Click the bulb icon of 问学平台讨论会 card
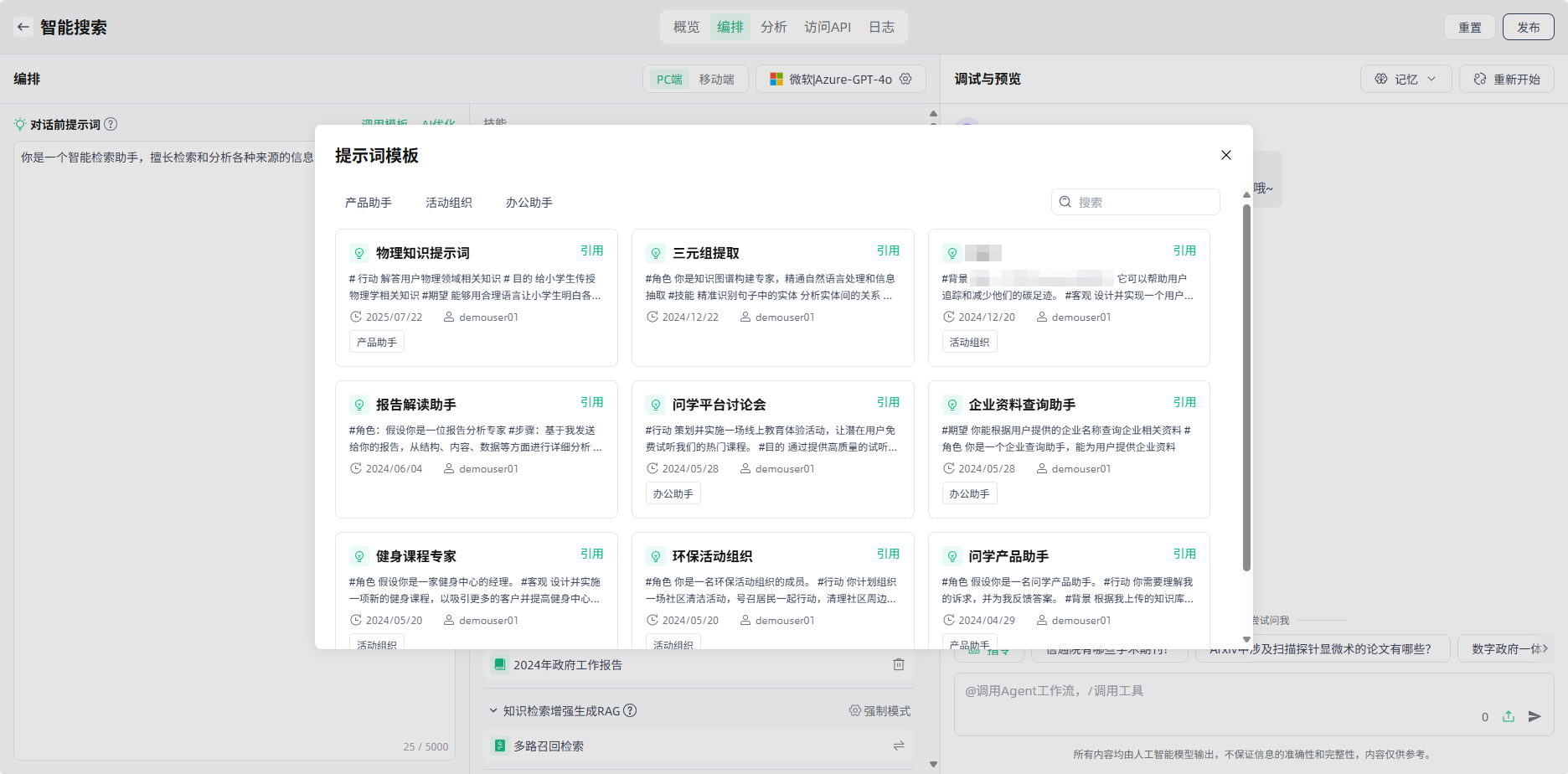Image resolution: width=1568 pixels, height=774 pixels. coord(656,405)
